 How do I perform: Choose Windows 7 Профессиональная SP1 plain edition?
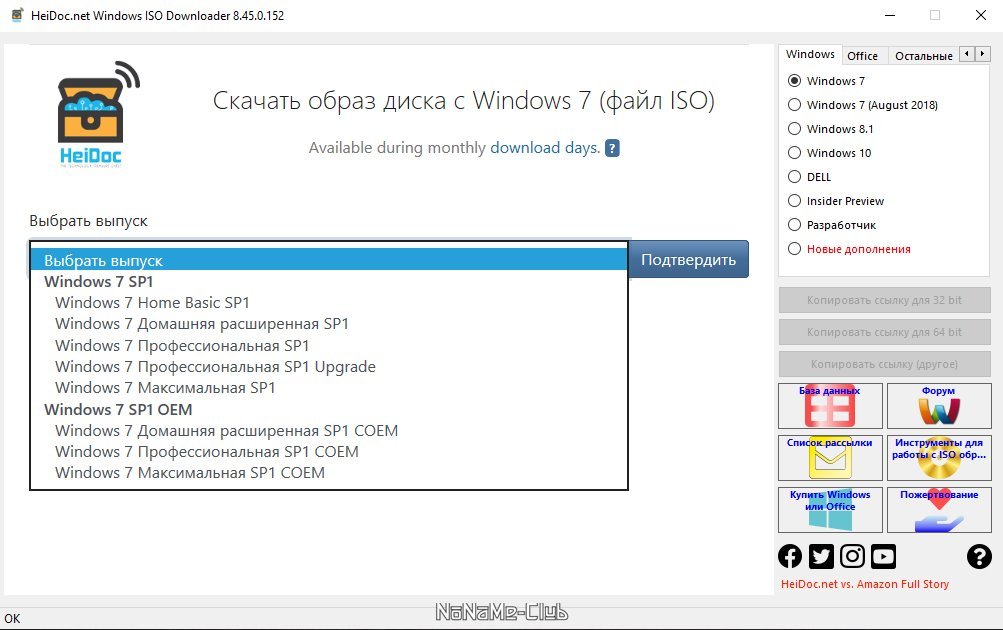click(329, 345)
